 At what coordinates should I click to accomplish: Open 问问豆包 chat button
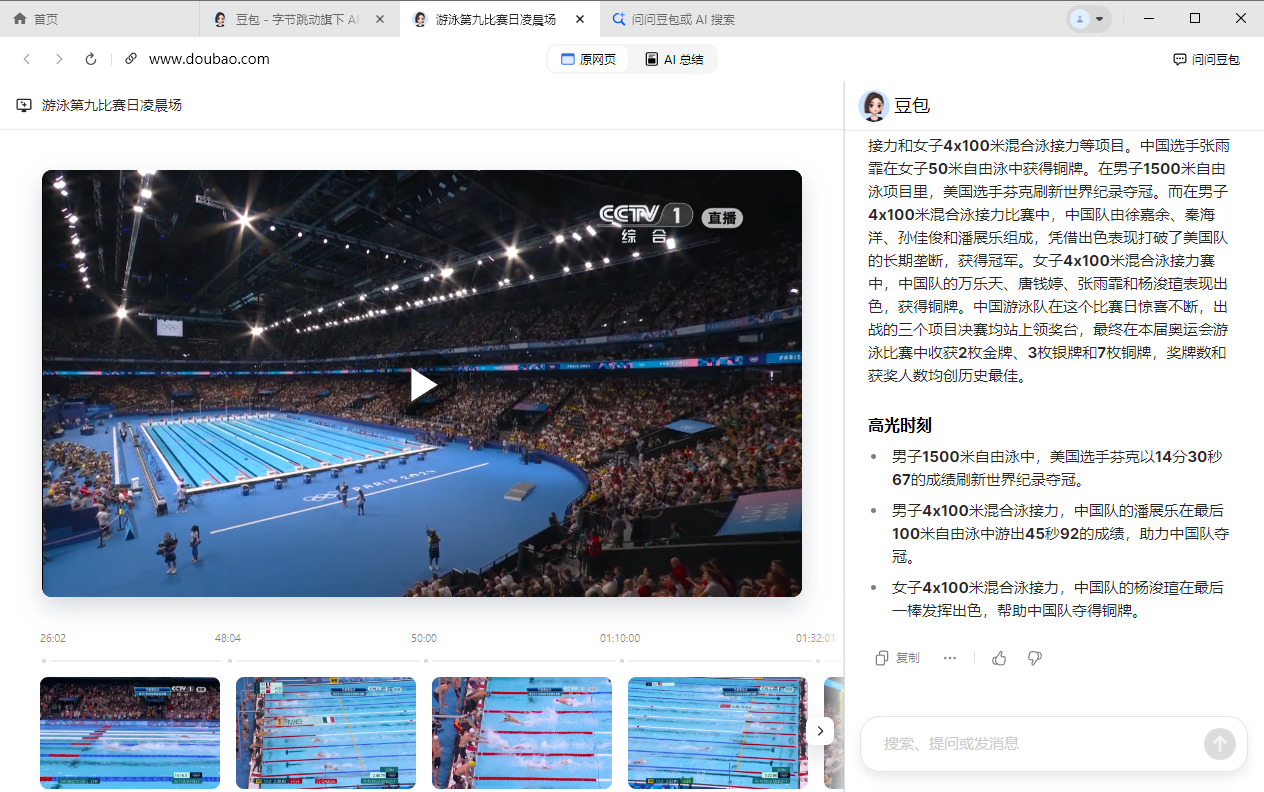1206,59
